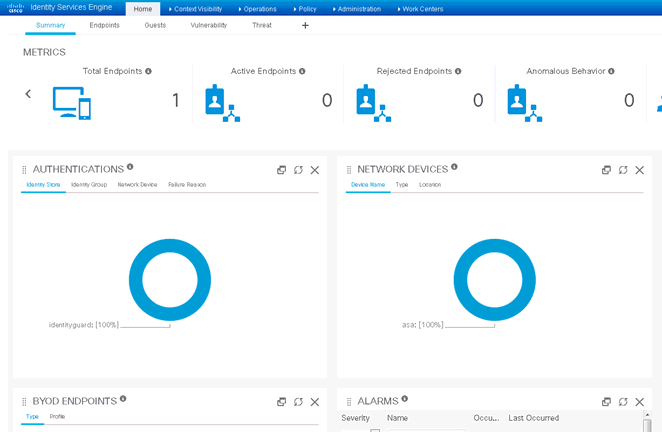Select the Failure Reason tab in Authentications
Viewport: 662px width, 432px height.
[x=187, y=185]
